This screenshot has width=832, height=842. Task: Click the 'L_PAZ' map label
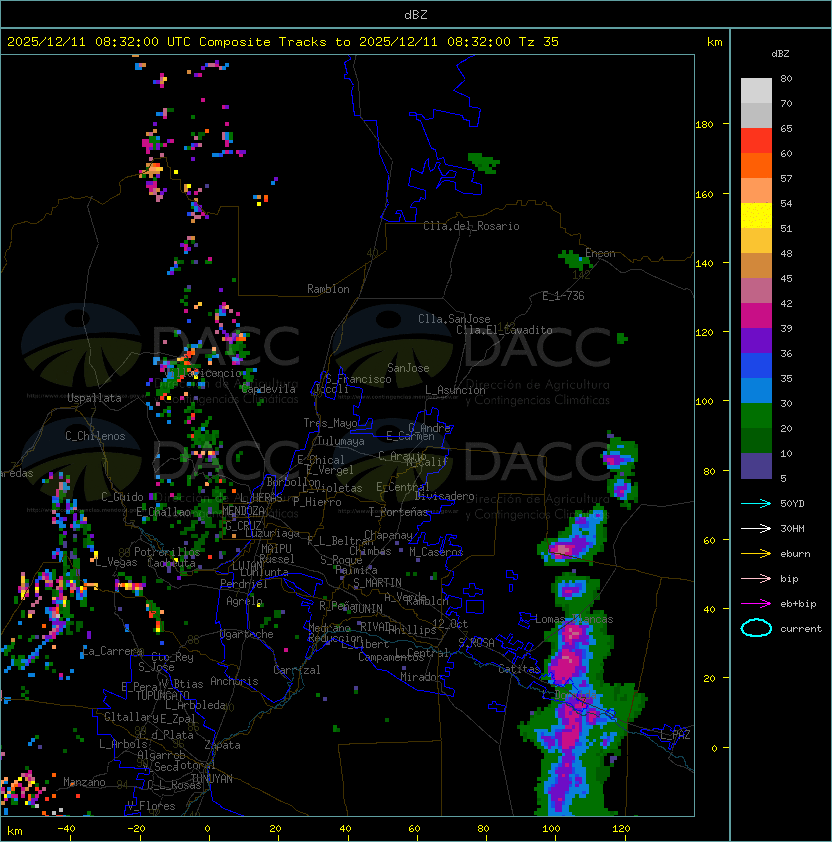point(675,735)
